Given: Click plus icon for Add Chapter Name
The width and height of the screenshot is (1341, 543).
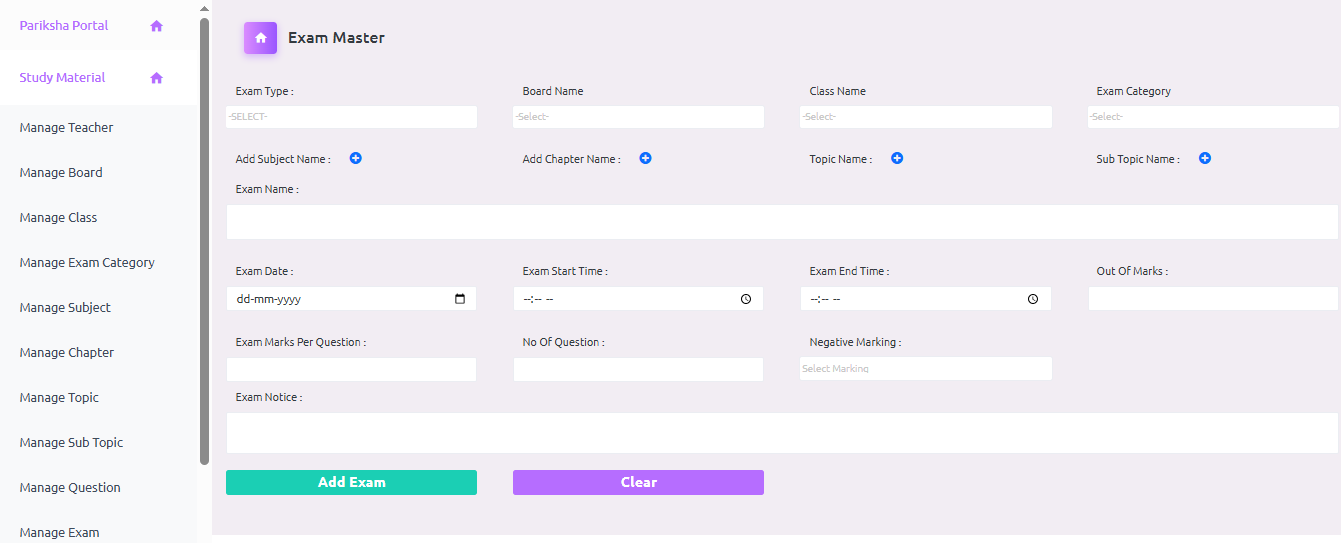Looking at the screenshot, I should pos(646,158).
